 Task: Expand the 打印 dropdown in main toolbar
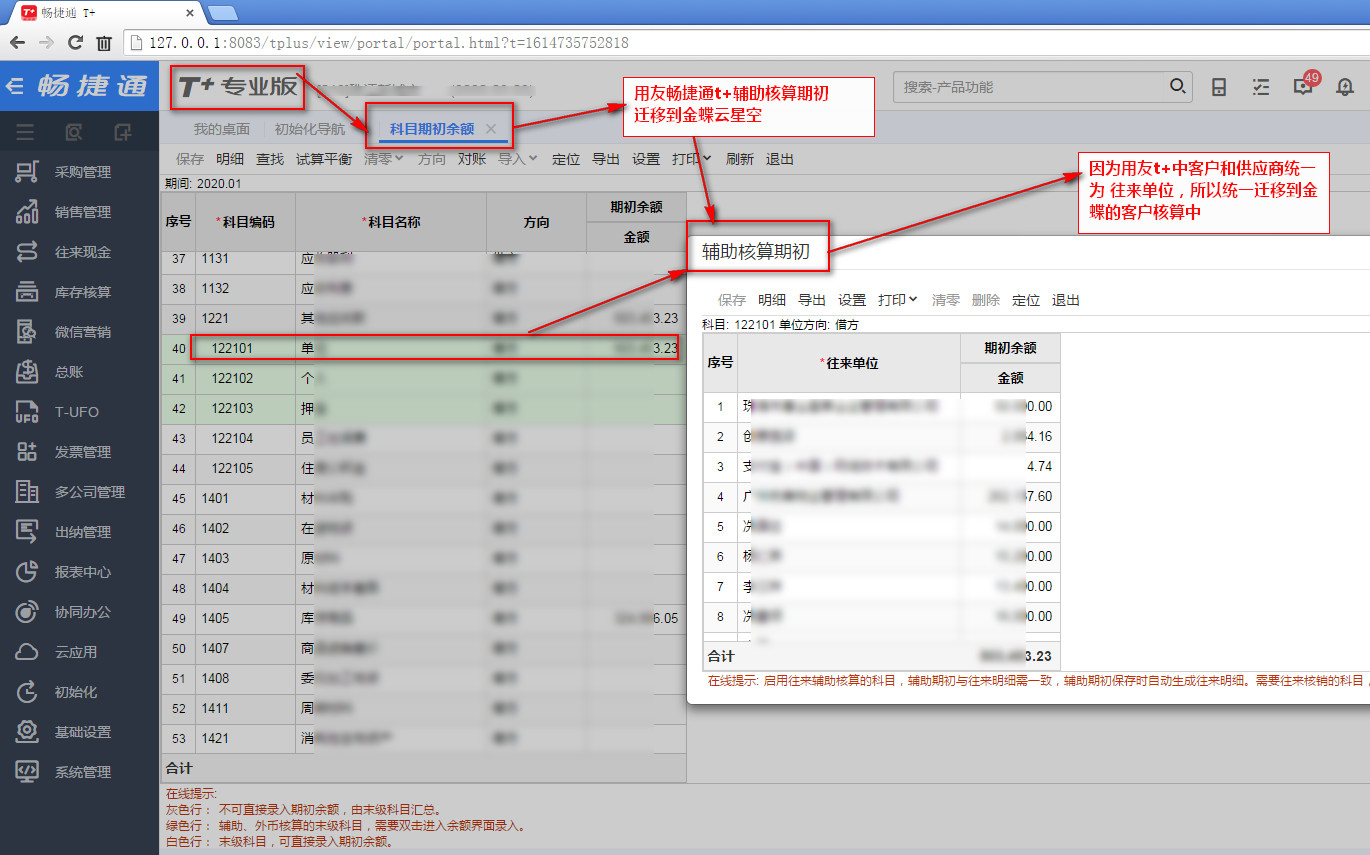point(691,159)
